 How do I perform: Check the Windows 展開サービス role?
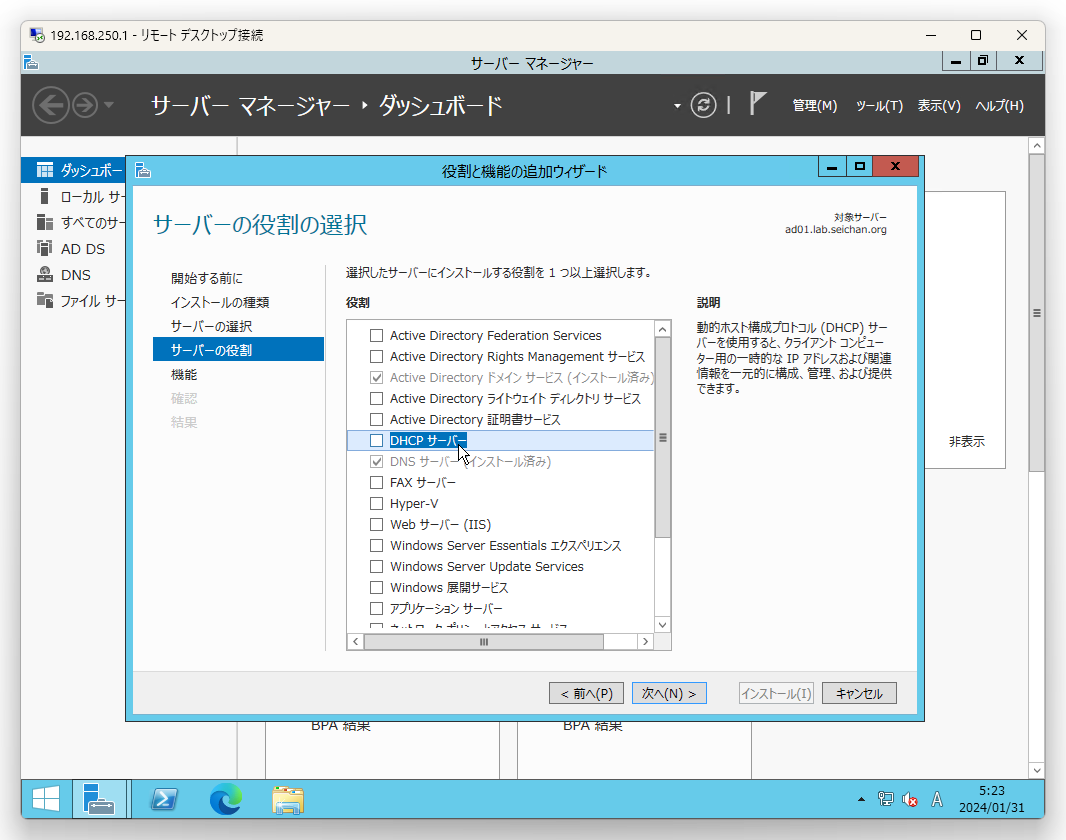pyautogui.click(x=376, y=588)
